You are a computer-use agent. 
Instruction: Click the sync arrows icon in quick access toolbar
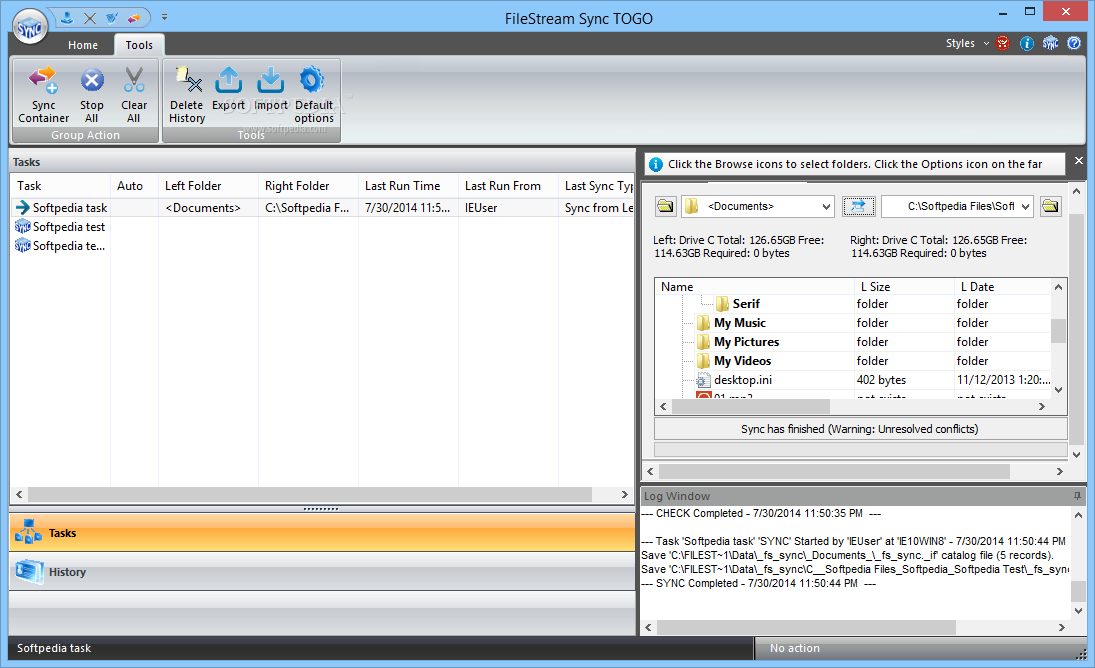[134, 18]
